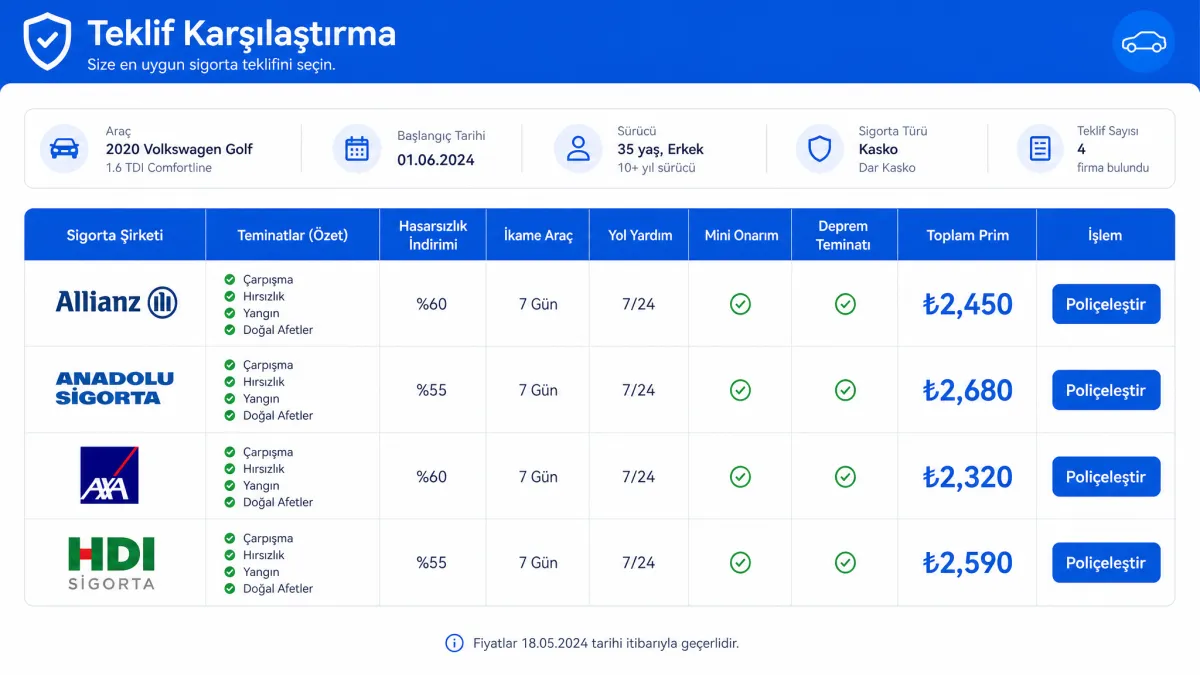Click the Kasko insurance type value
Viewport: 1200px width, 675px height.
(878, 149)
